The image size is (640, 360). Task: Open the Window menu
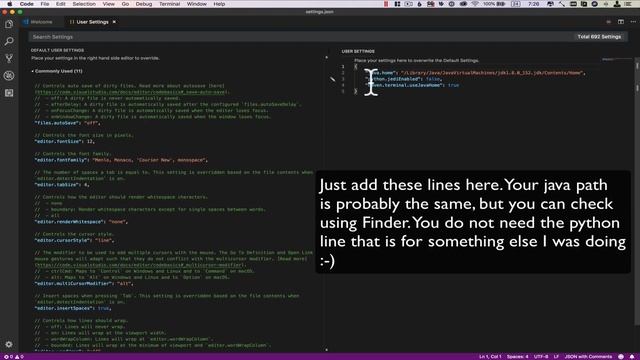point(197,4)
